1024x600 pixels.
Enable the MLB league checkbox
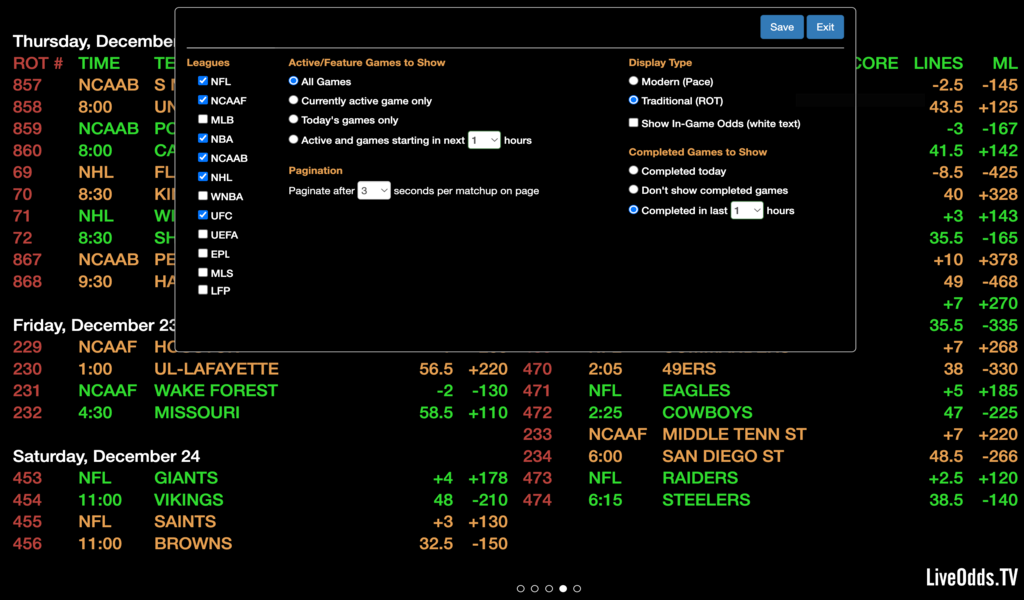203,120
